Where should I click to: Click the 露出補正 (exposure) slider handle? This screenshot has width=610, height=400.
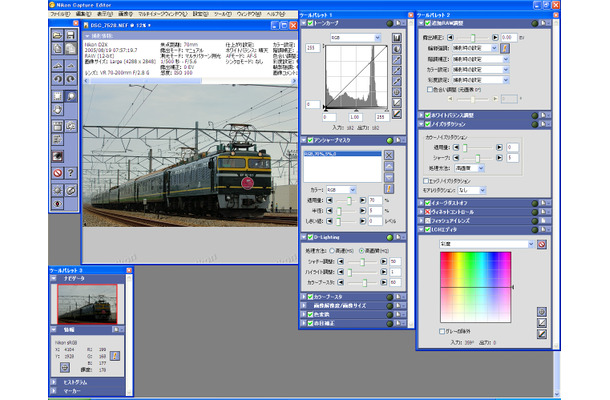473,38
